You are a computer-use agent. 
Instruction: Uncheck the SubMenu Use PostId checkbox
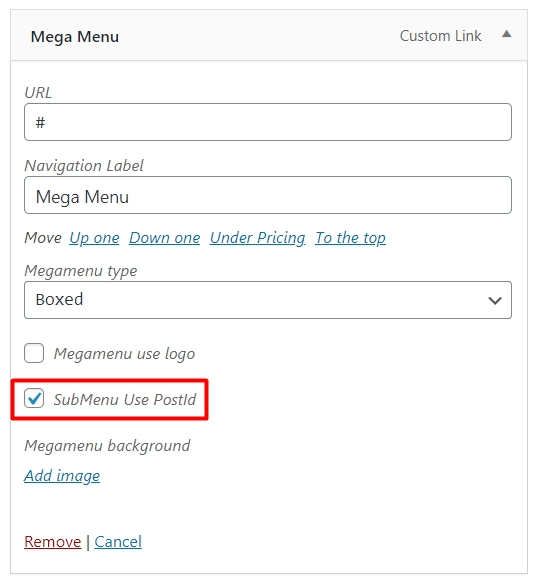tap(34, 398)
